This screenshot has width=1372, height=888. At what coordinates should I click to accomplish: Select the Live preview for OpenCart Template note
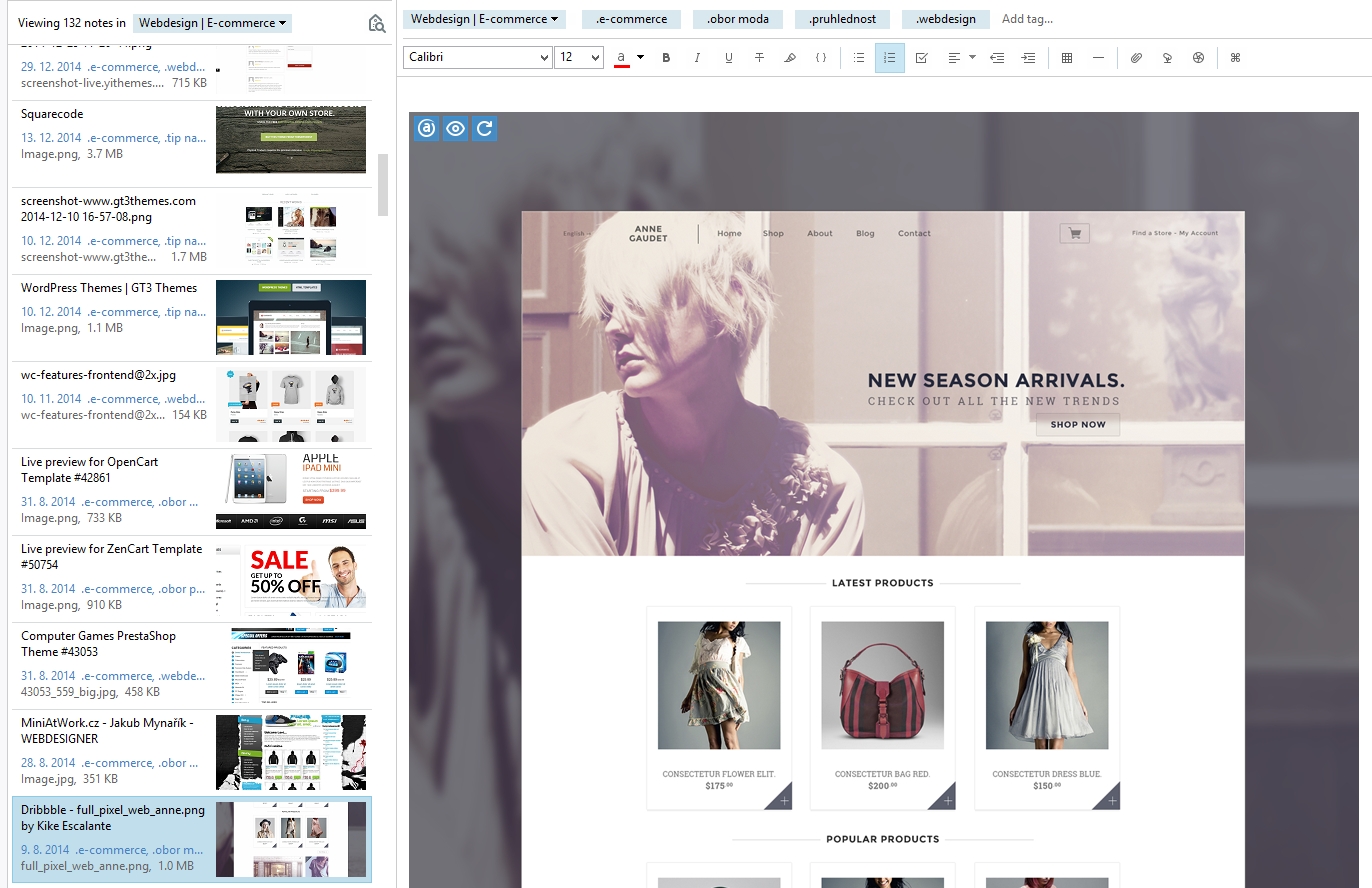coord(191,491)
